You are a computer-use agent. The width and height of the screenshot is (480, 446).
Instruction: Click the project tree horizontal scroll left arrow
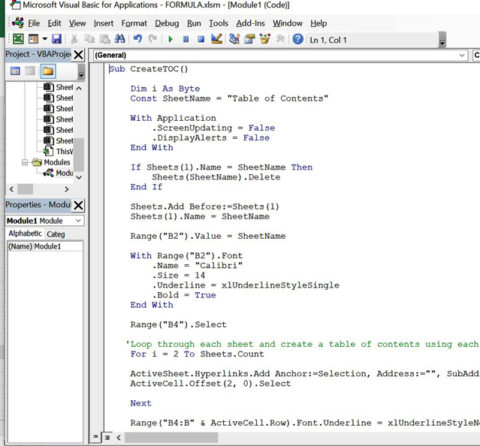(x=12, y=189)
